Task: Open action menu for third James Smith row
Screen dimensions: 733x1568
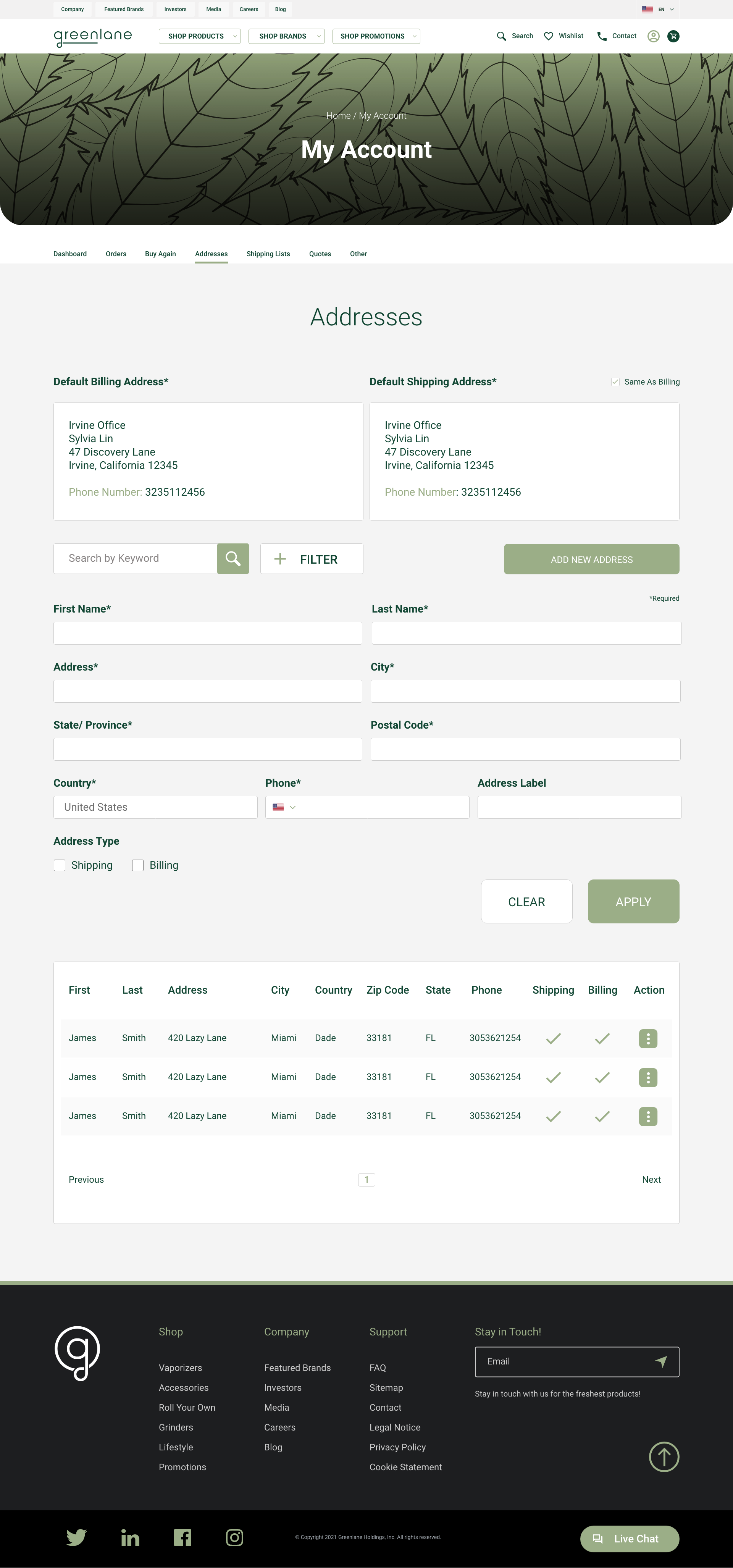Action: tap(648, 1116)
